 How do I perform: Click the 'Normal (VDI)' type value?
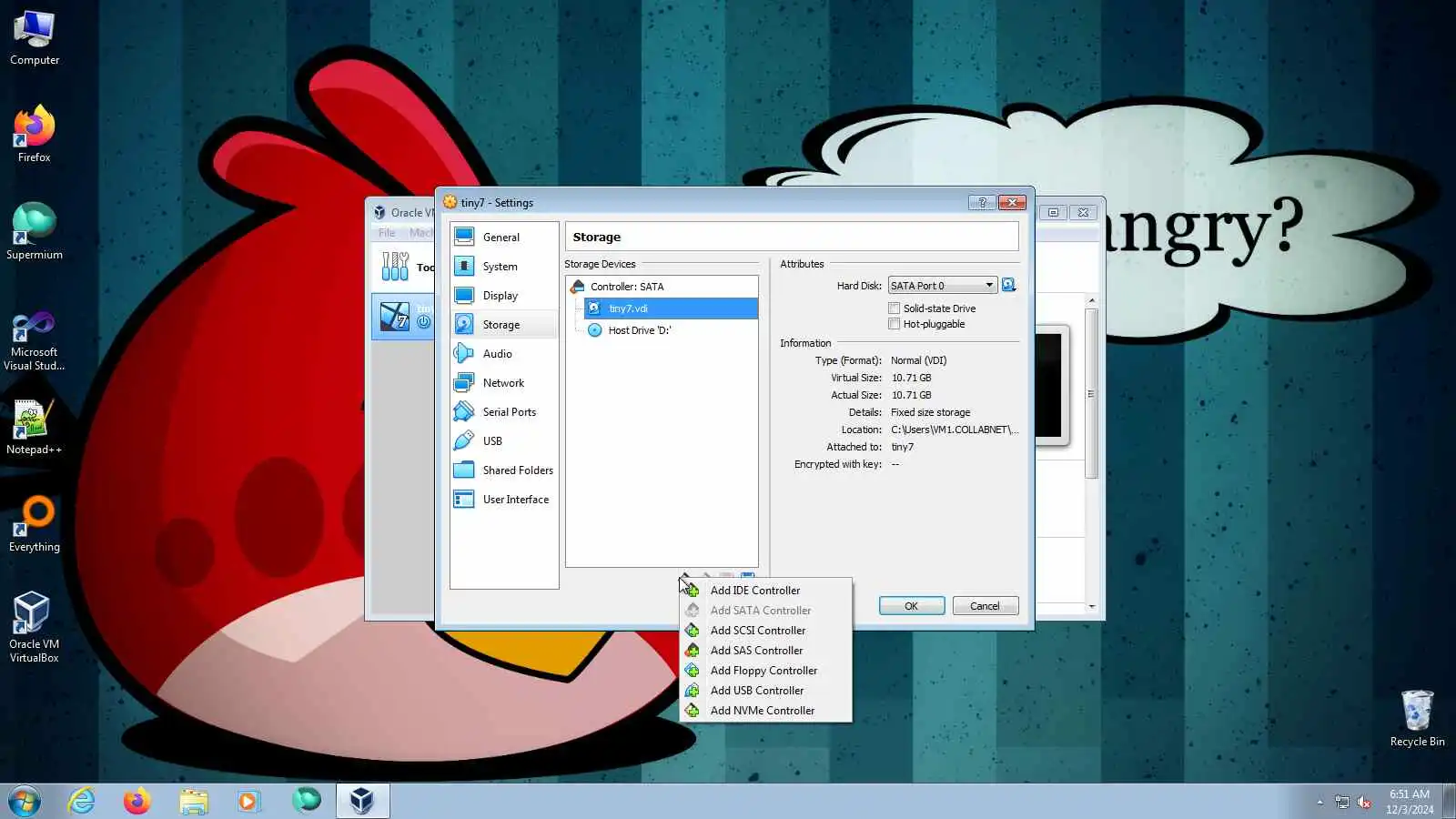[x=918, y=360]
